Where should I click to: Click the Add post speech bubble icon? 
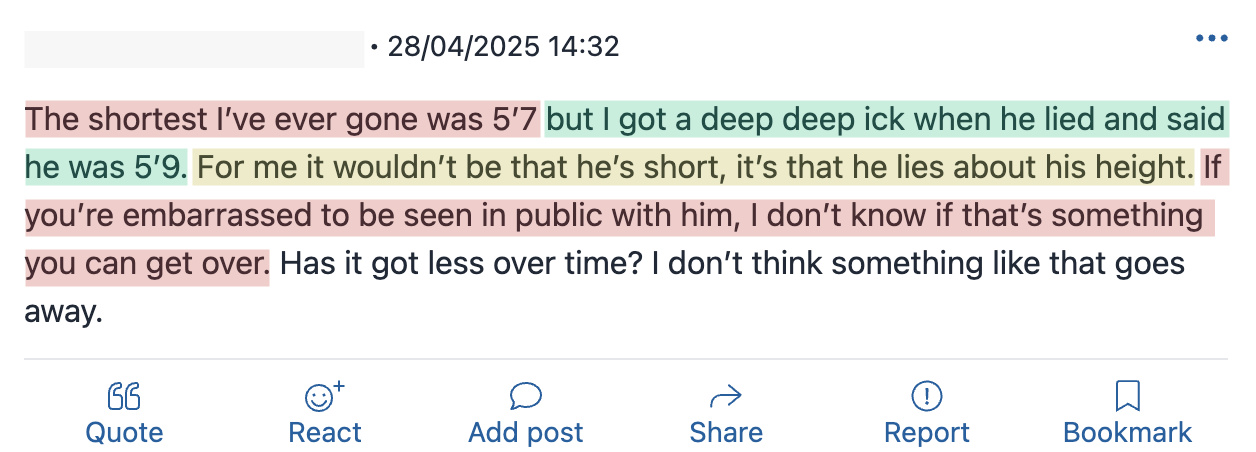tap(525, 396)
